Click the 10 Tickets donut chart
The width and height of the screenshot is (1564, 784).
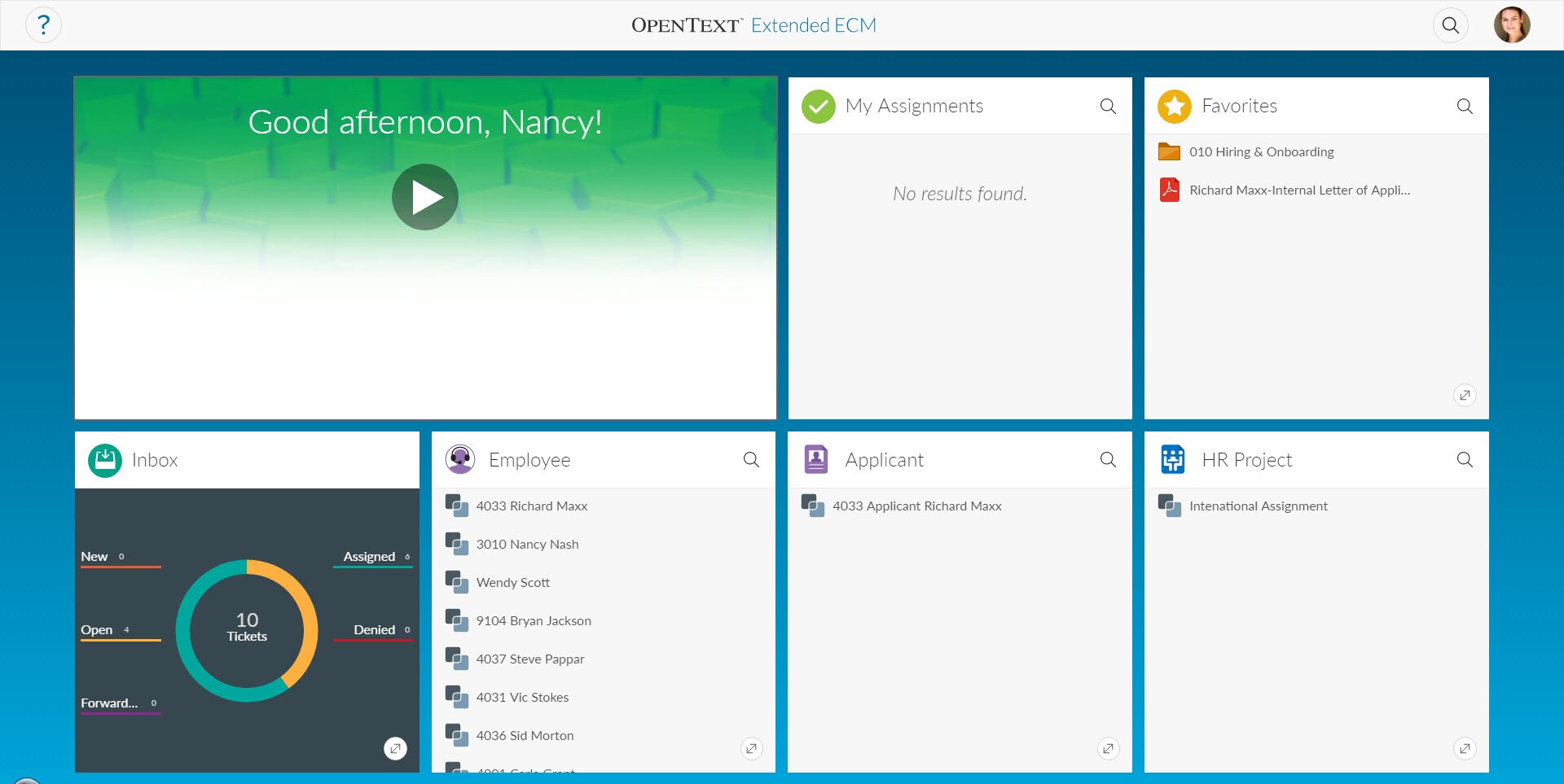click(247, 630)
